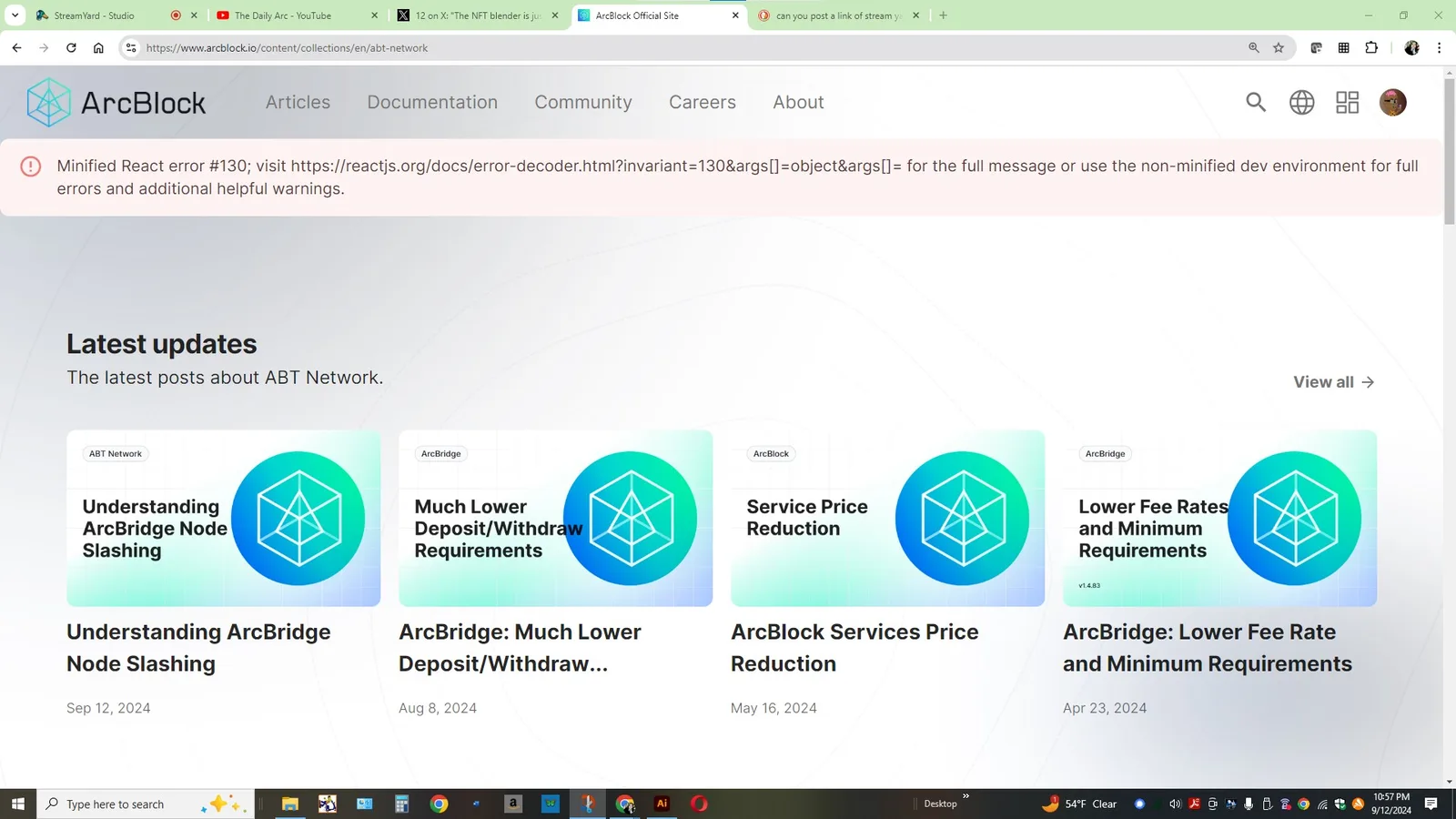The image size is (1456, 819).
Task: Open the site search magnifier icon
Action: [1256, 102]
